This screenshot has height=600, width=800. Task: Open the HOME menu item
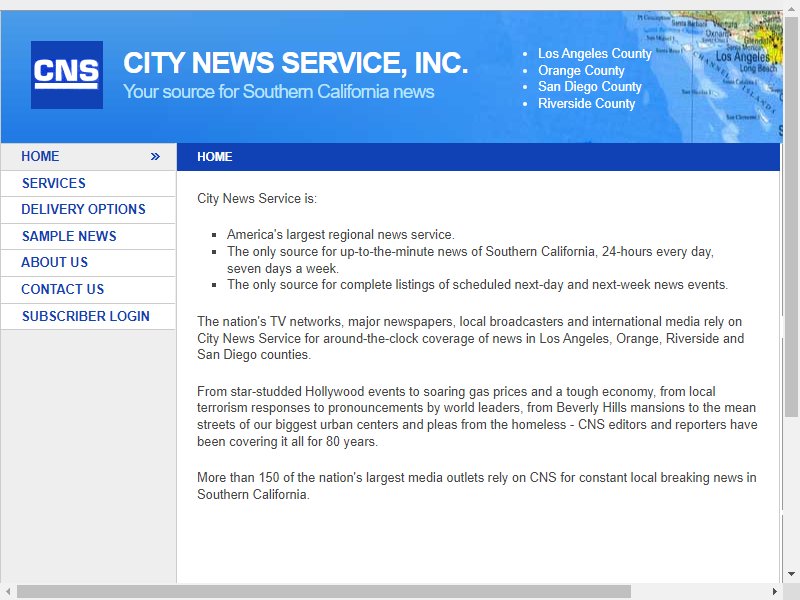pyautogui.click(x=89, y=157)
